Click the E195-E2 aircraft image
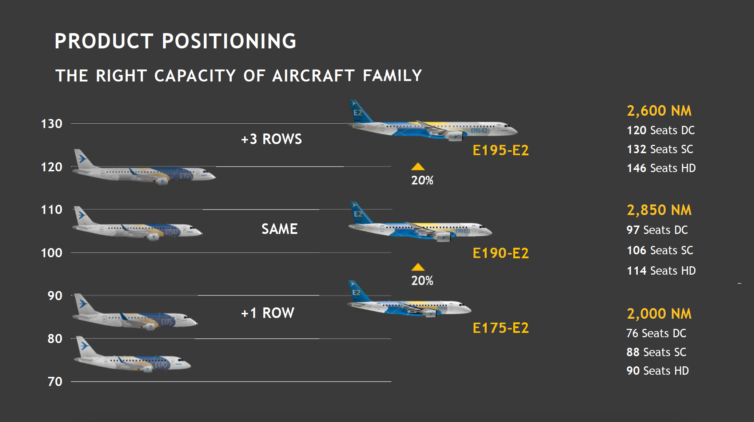This screenshot has height=422, width=754. (433, 121)
